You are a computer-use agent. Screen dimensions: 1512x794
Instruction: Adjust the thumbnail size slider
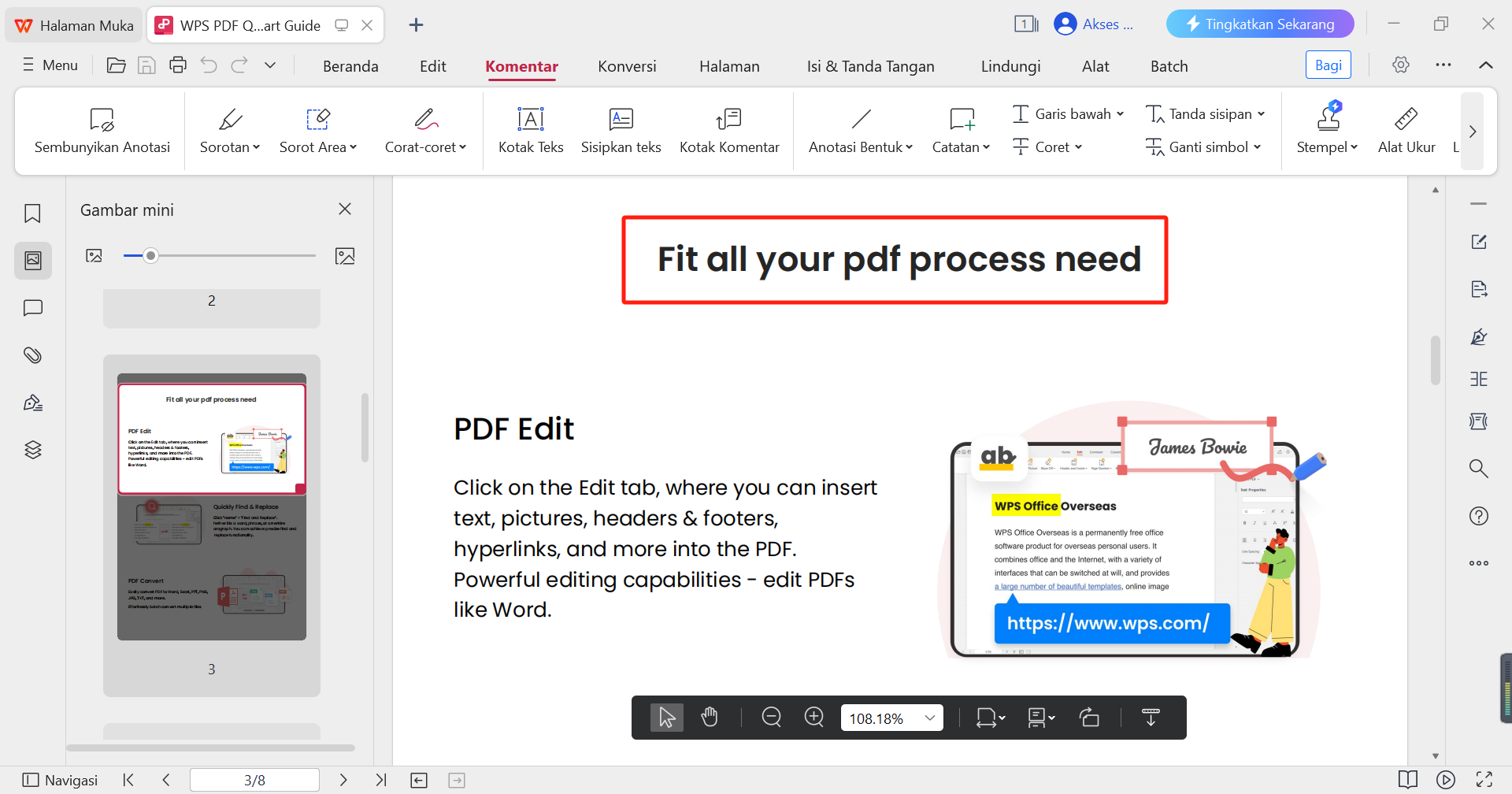[150, 255]
